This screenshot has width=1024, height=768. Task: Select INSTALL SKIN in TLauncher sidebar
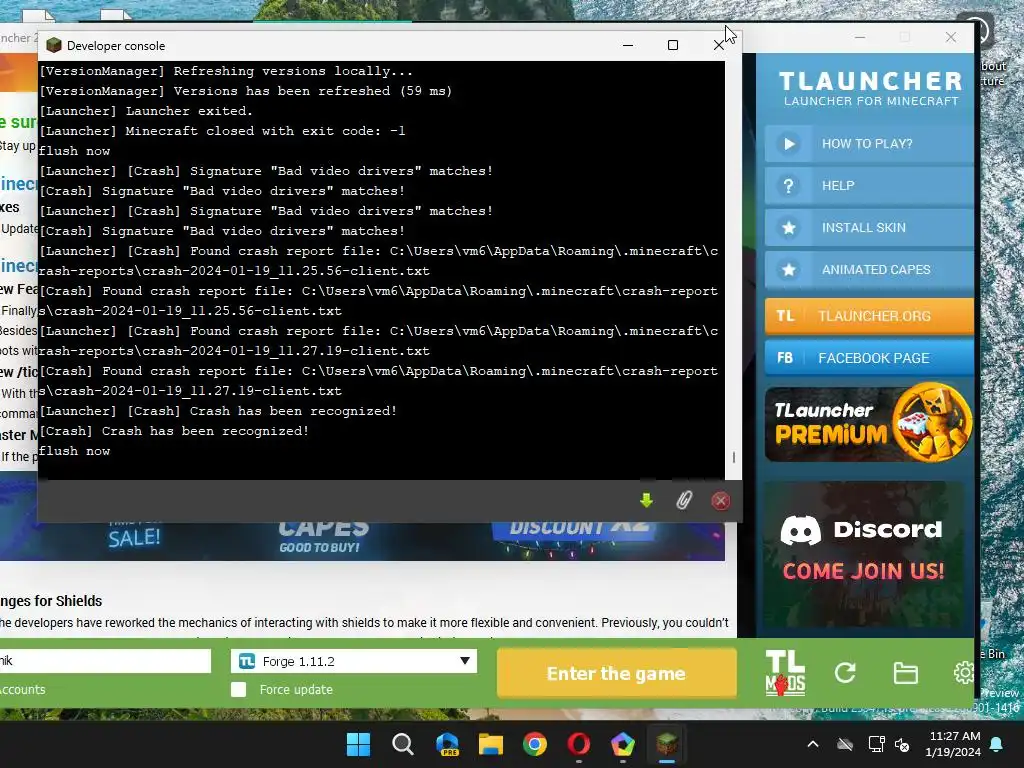coord(869,227)
